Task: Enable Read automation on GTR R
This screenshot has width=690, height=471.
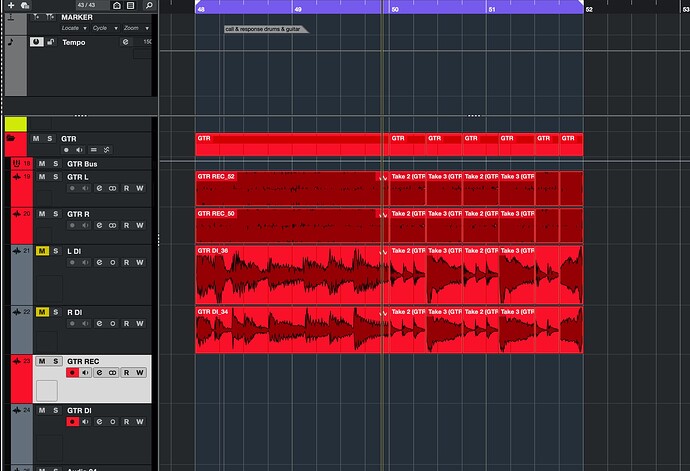Action: [127, 225]
